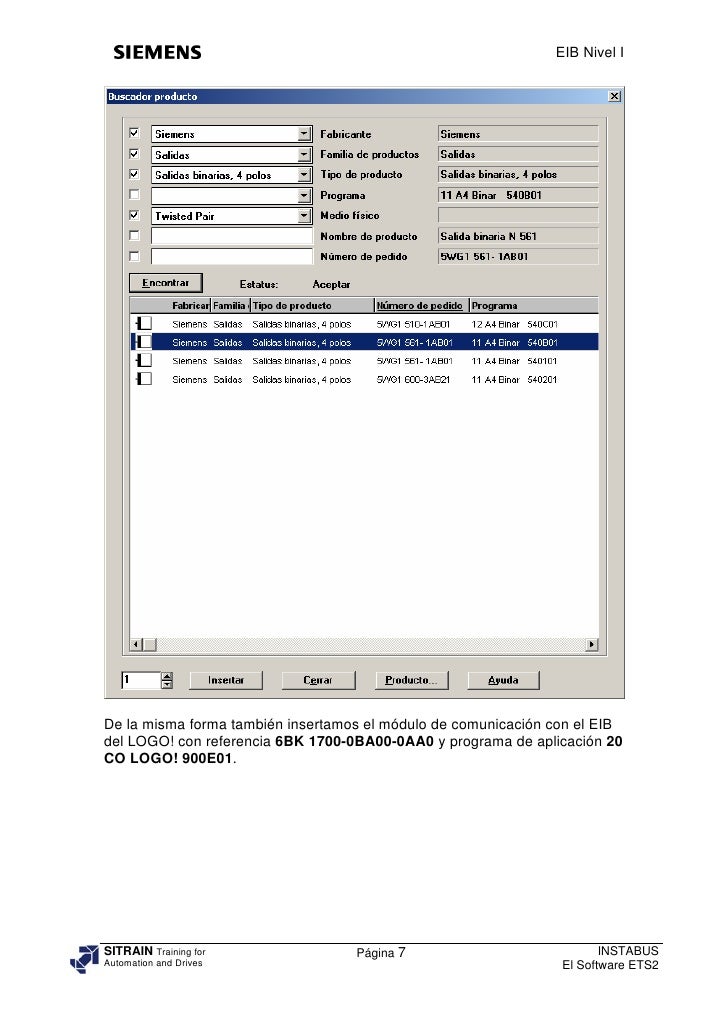Select device icon of row 540101
Viewport: 728px width, 1030px height.
coord(143,361)
